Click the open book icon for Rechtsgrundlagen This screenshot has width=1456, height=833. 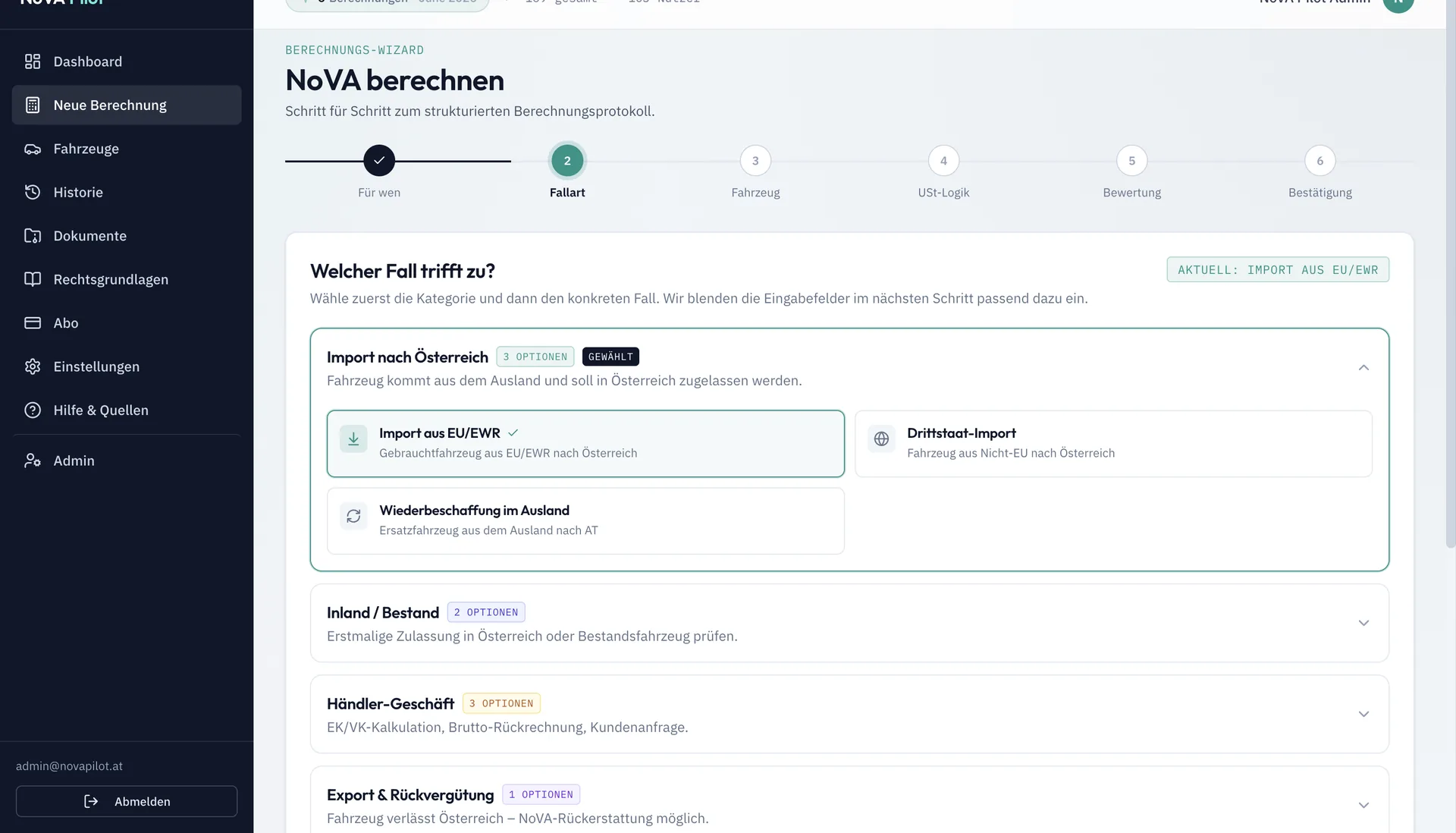pyautogui.click(x=33, y=279)
